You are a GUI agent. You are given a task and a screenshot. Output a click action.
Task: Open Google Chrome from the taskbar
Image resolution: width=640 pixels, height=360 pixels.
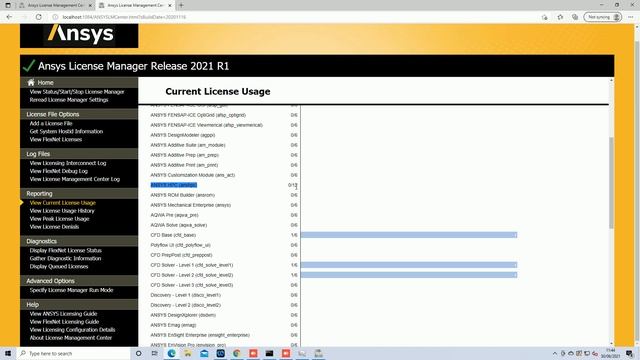(237, 353)
